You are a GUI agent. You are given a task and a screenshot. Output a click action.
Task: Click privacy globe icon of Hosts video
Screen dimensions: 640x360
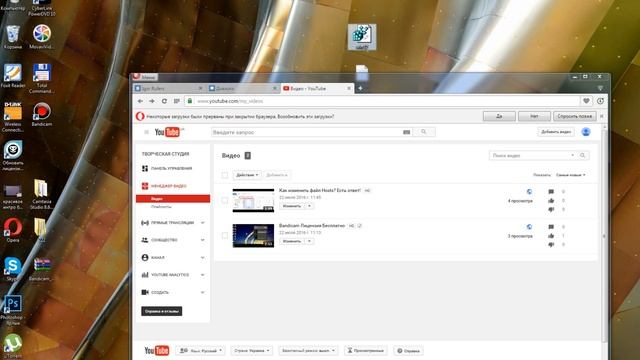coord(529,191)
